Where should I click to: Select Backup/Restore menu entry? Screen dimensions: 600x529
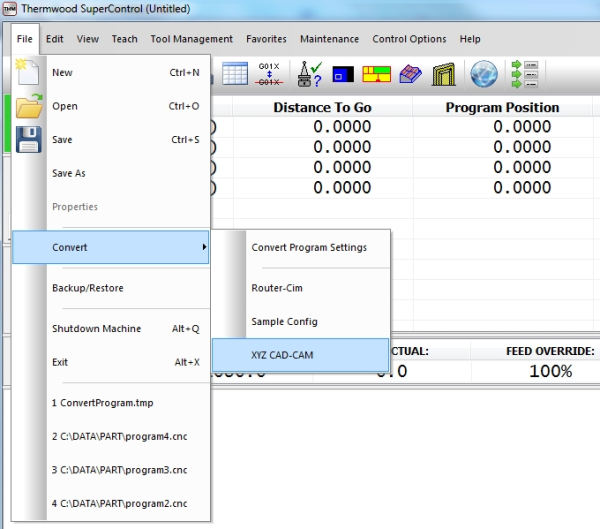coord(111,288)
